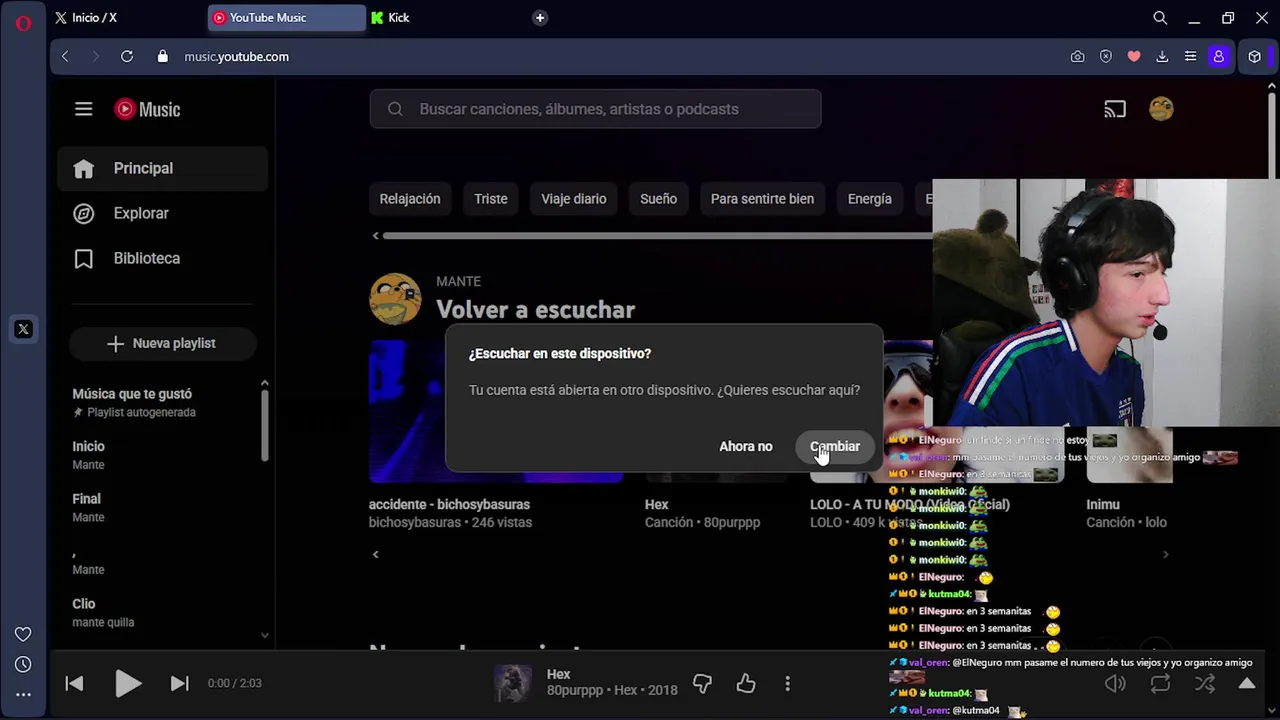Like the song Hex
This screenshot has height=720, width=1280.
[x=746, y=684]
